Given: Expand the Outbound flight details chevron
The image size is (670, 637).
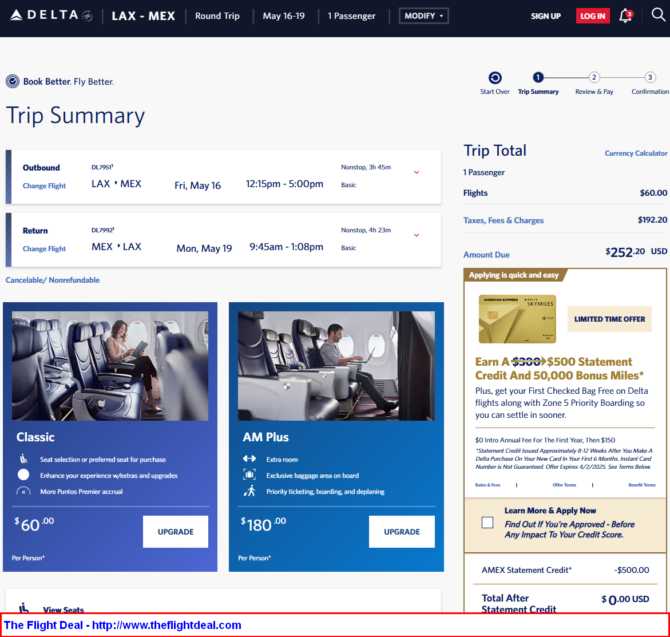Looking at the screenshot, I should coord(417,172).
